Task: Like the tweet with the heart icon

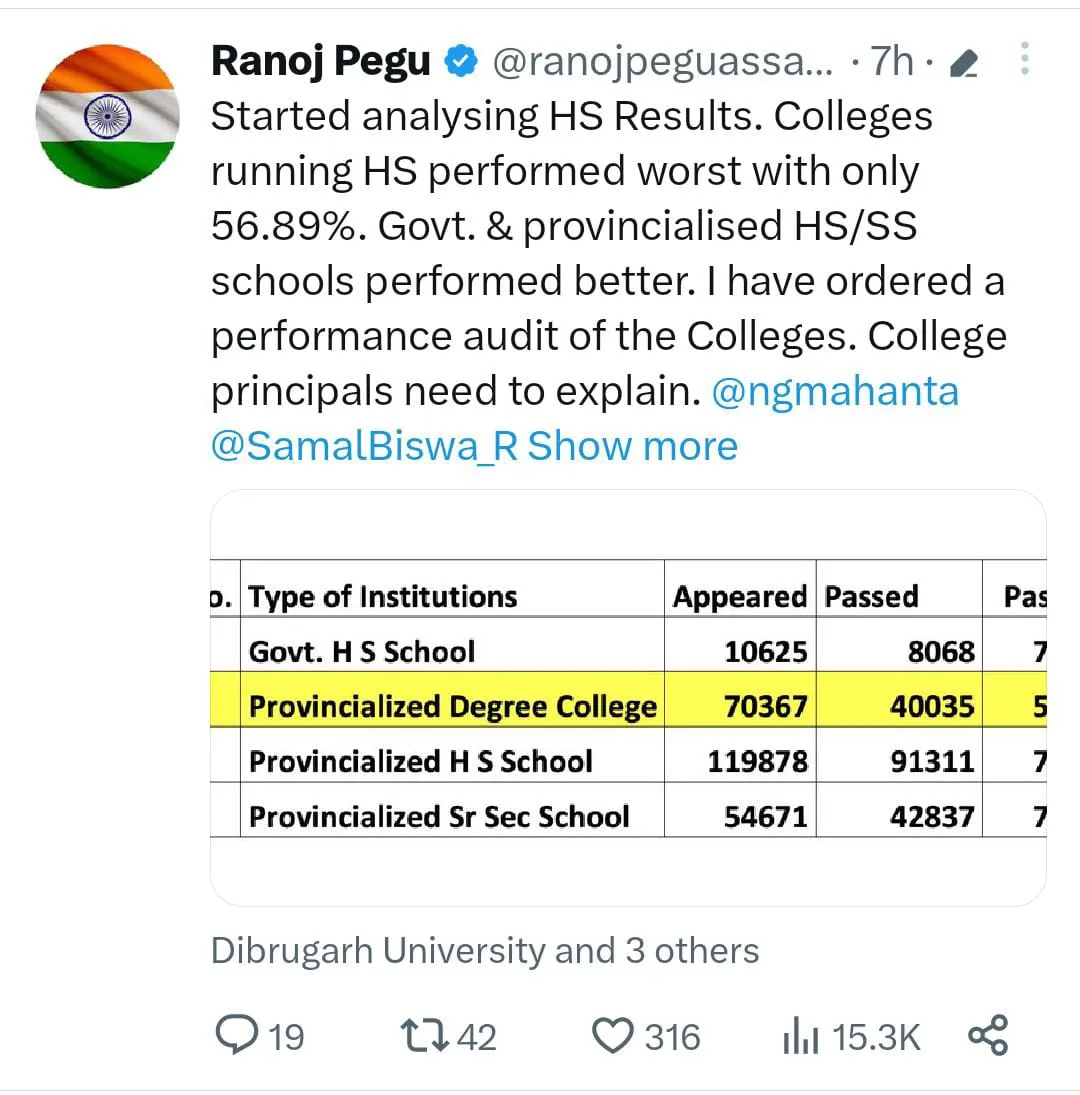Action: pos(612,1036)
